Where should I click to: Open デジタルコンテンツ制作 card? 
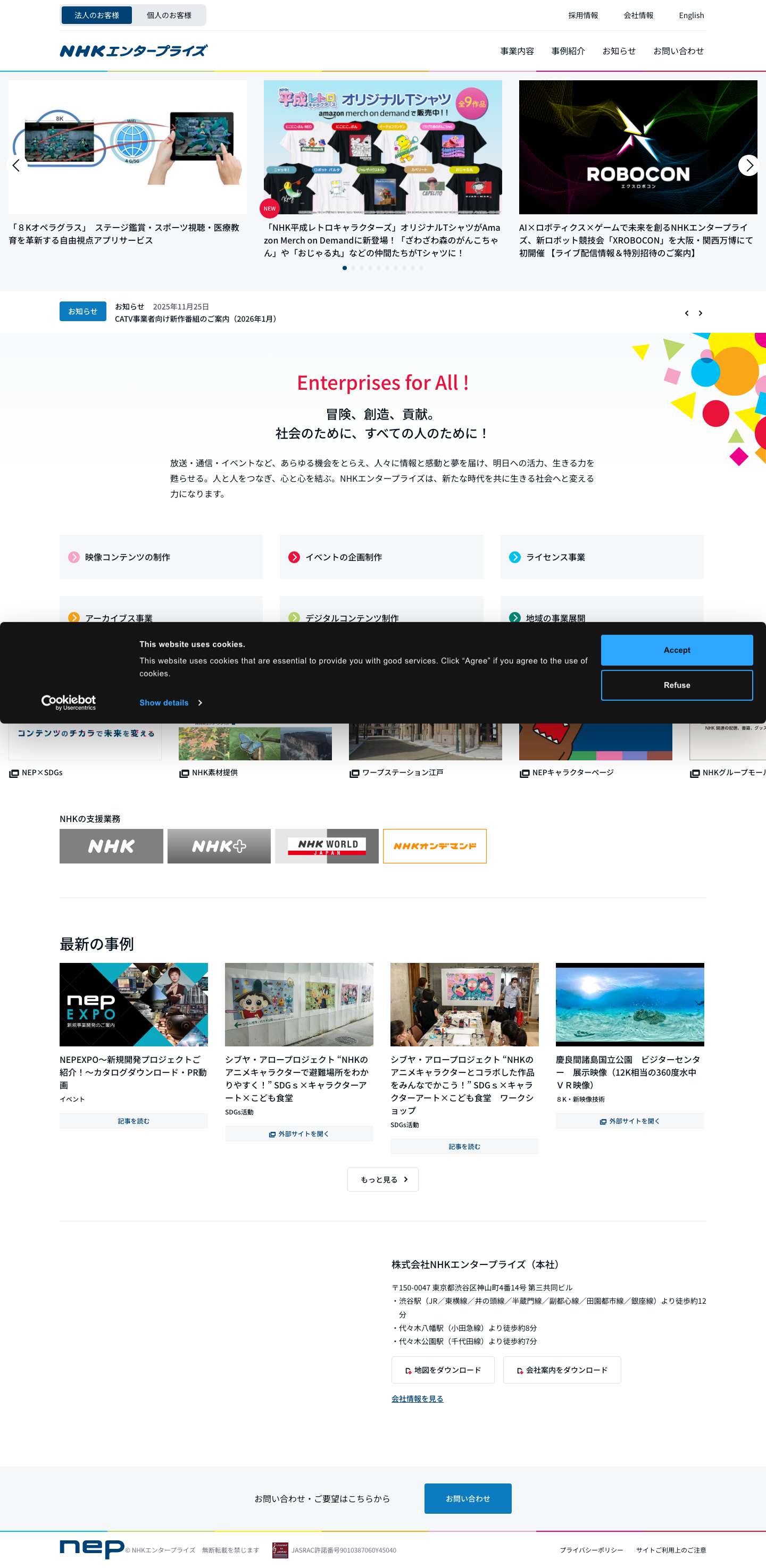click(381, 610)
